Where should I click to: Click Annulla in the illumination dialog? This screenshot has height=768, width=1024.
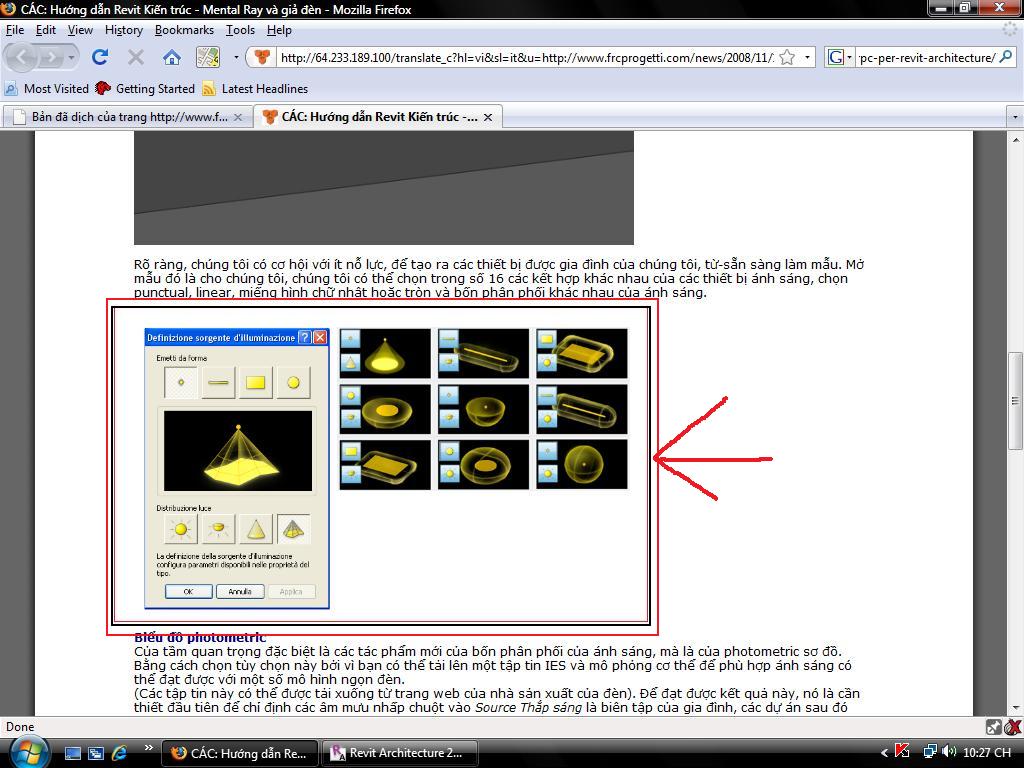240,592
